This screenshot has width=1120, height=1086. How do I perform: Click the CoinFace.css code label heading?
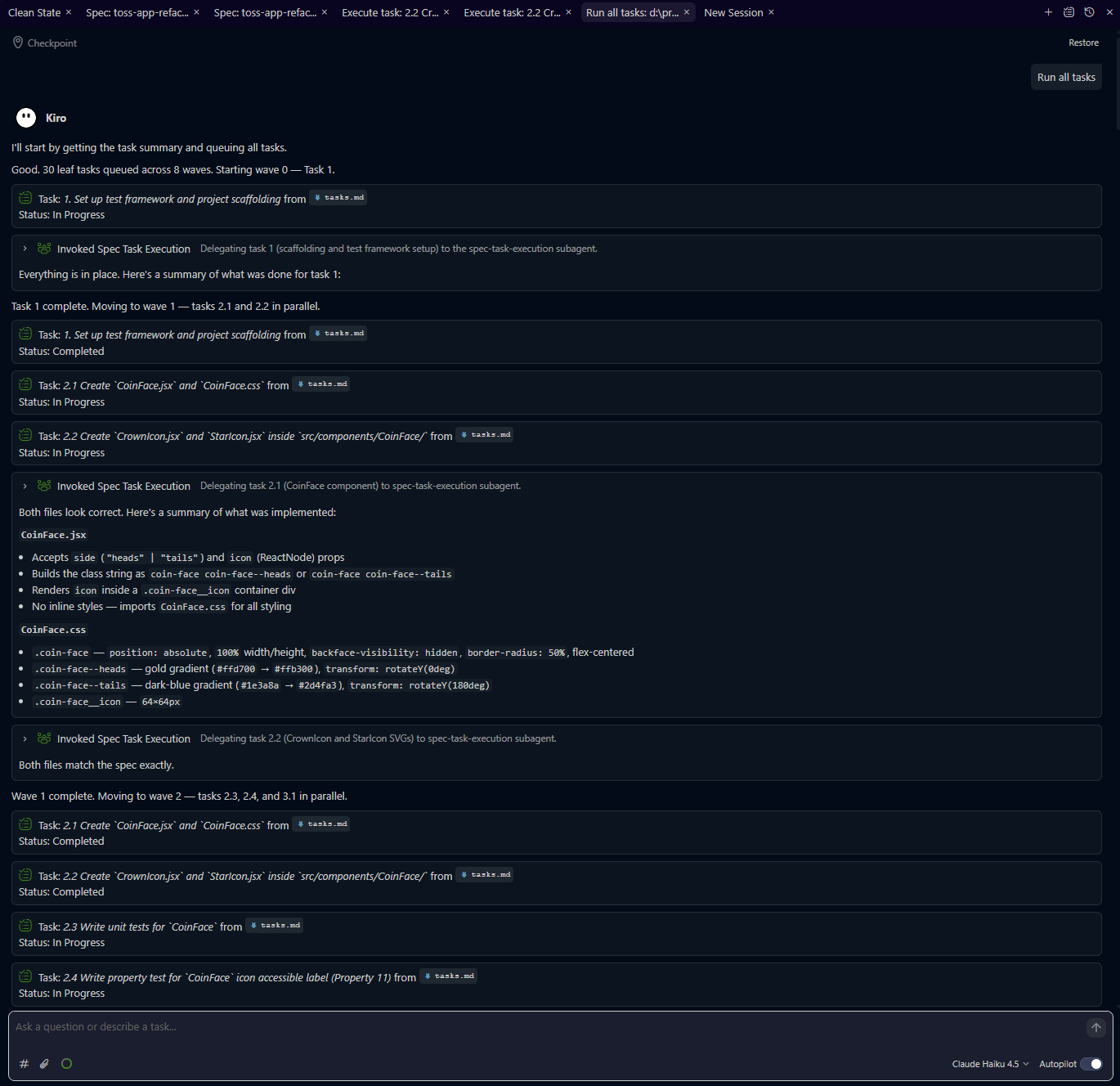(53, 630)
